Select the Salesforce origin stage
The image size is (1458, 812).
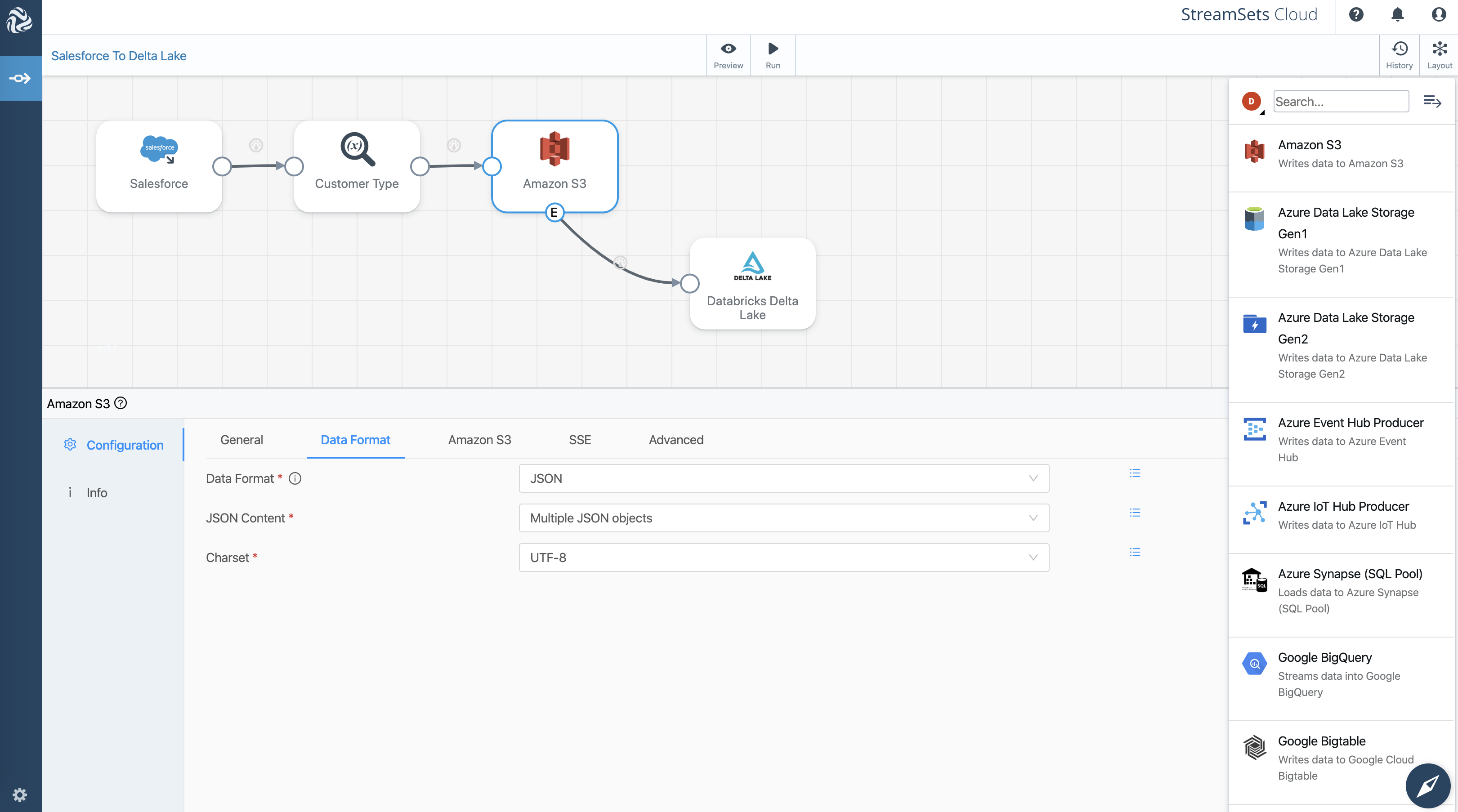(159, 166)
